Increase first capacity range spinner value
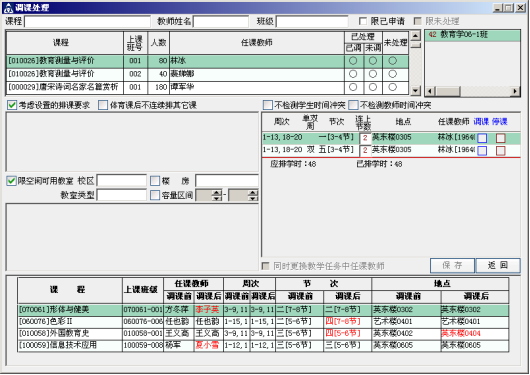The image size is (530, 375). [x=217, y=192]
